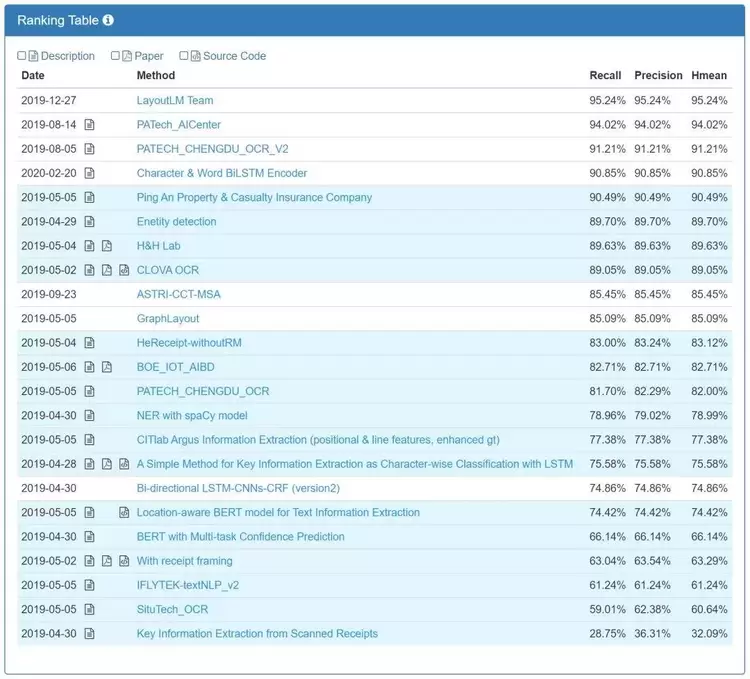Enable the Description checkbox
The width and height of the screenshot is (750, 679).
click(x=22, y=56)
